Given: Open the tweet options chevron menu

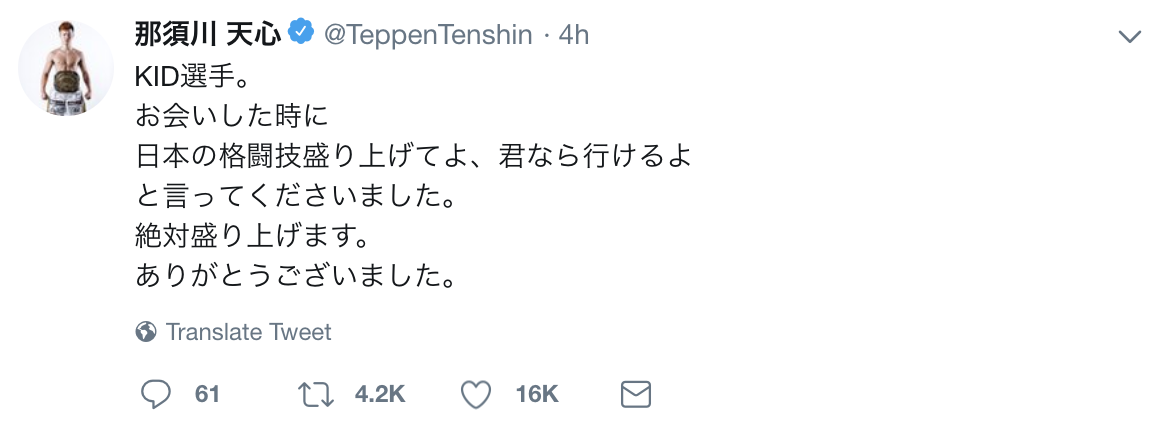Looking at the screenshot, I should click(1129, 37).
